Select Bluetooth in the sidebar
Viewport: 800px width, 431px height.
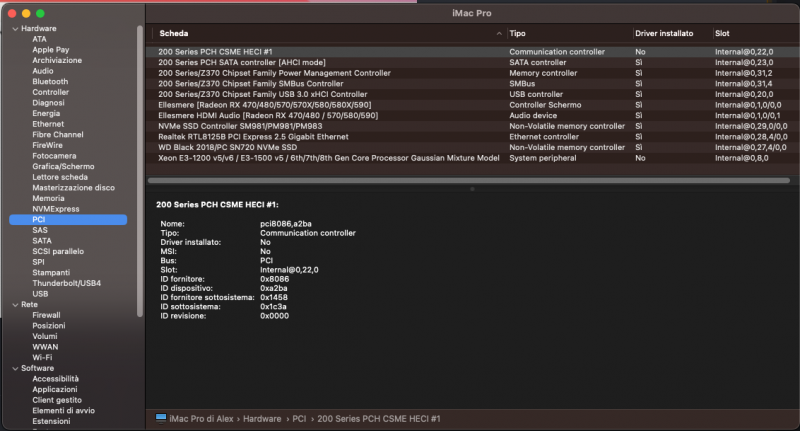pos(50,82)
